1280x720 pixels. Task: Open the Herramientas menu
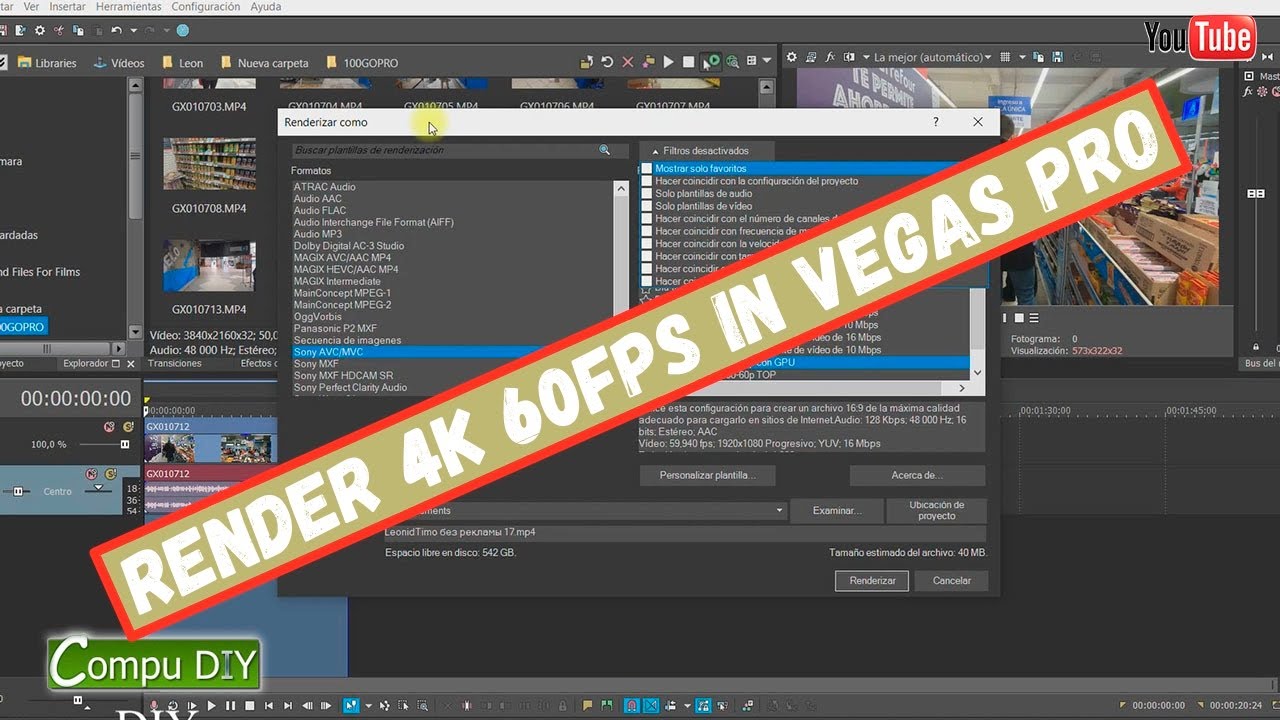[129, 6]
